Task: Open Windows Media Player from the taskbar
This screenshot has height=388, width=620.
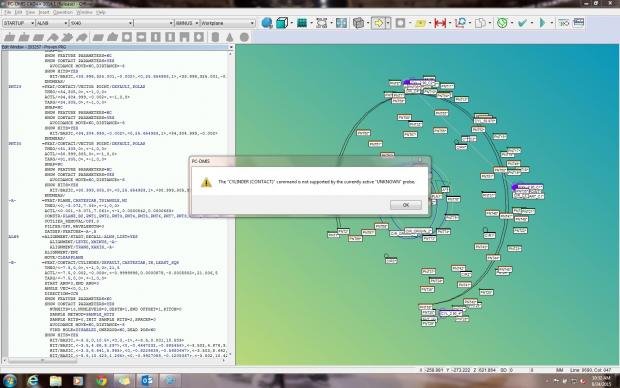Action: click(x=78, y=380)
